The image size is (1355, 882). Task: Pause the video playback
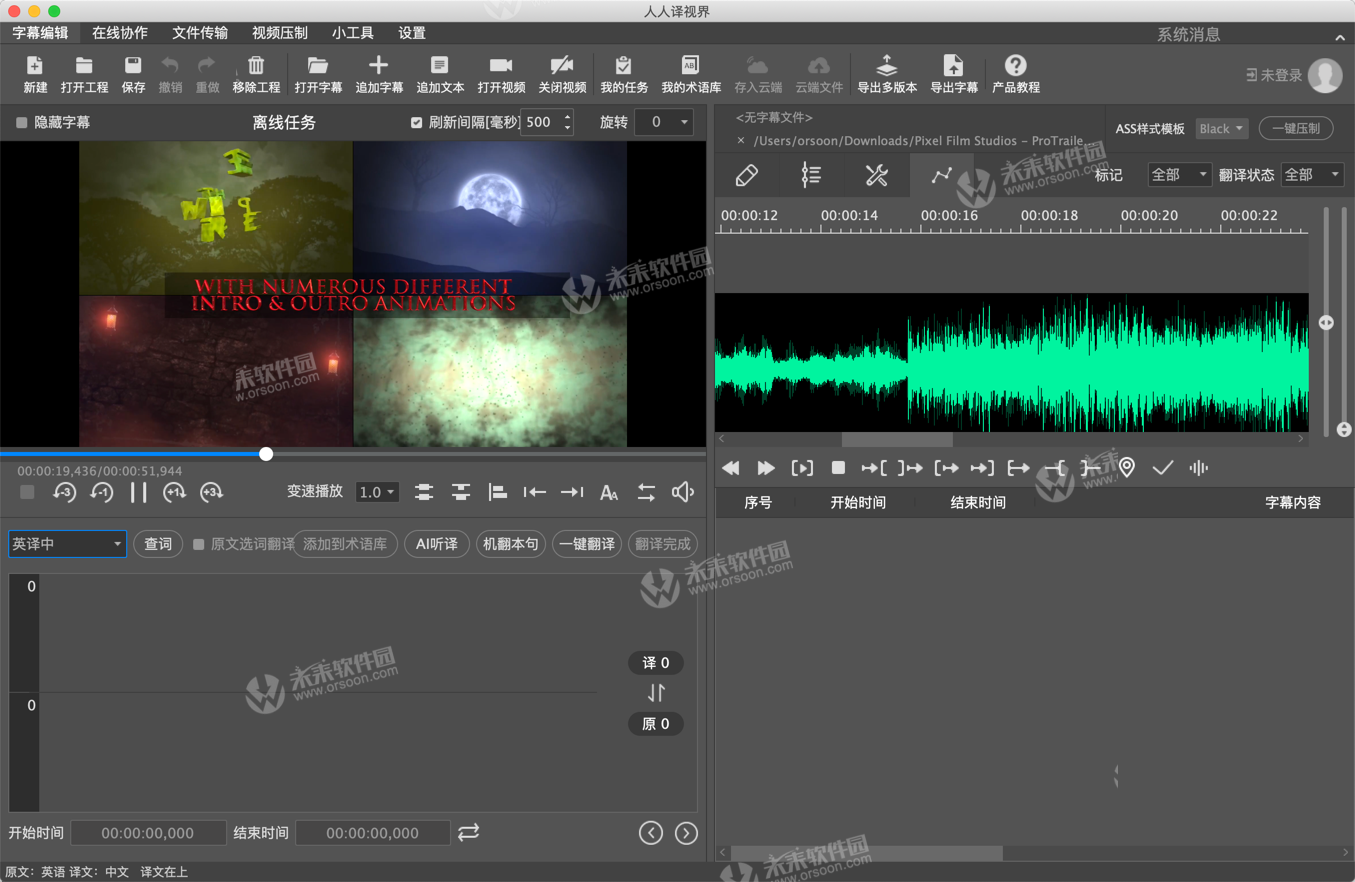click(x=138, y=492)
